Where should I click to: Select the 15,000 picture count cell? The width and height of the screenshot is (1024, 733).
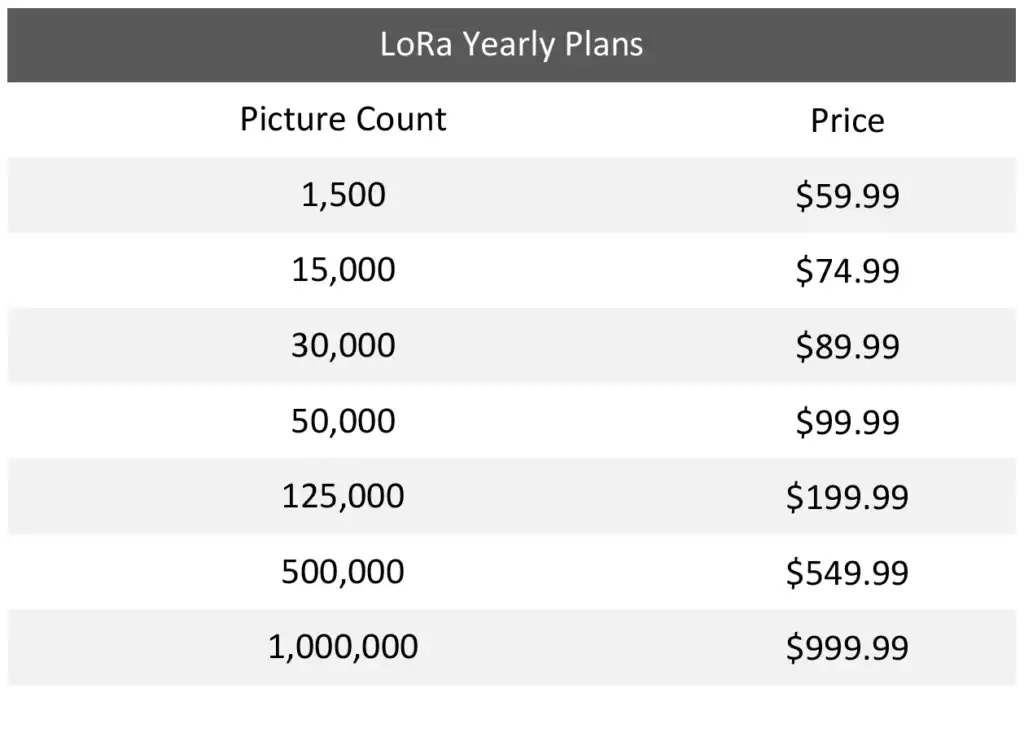(343, 270)
